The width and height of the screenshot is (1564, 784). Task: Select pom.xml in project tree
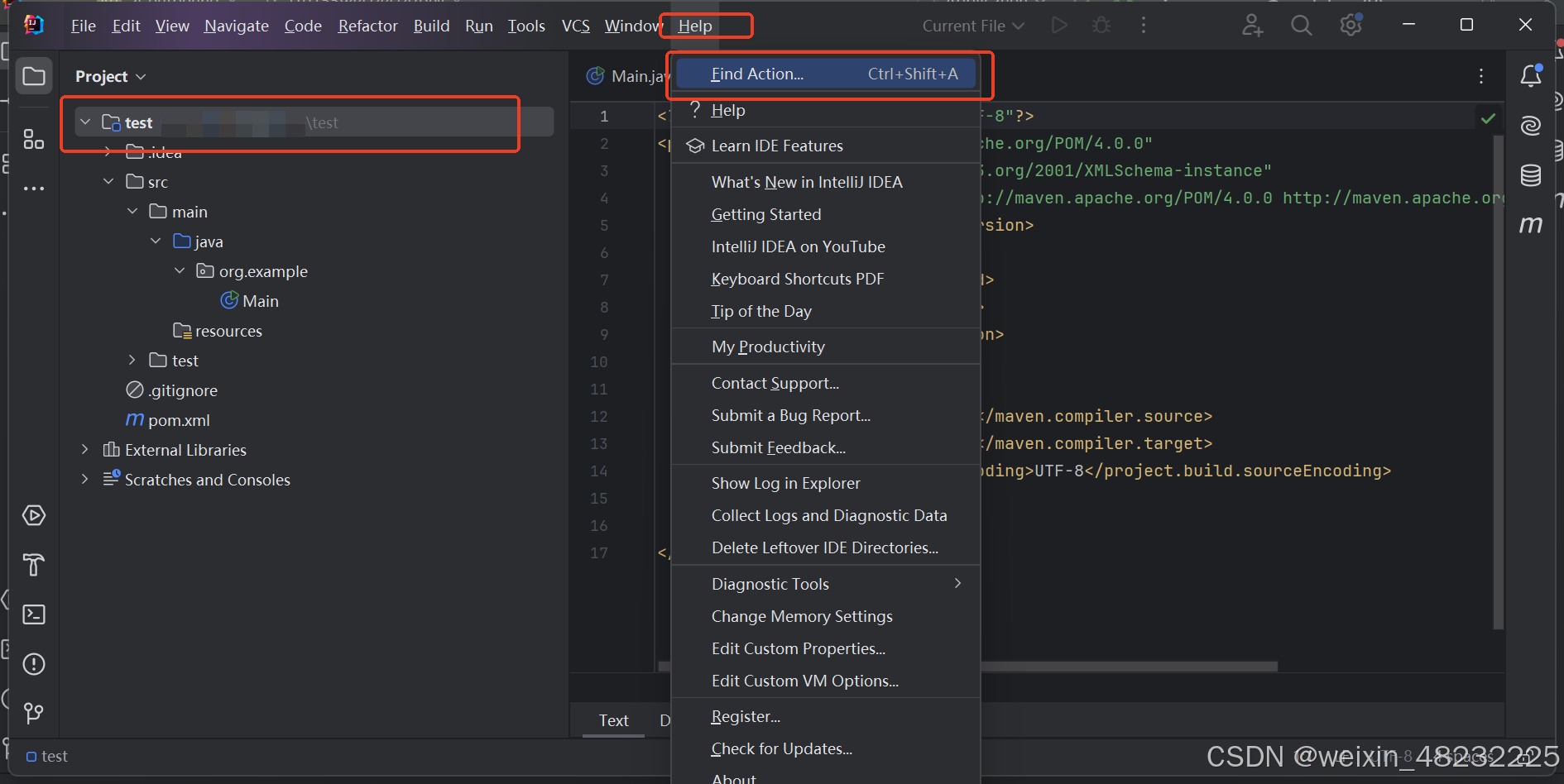(x=168, y=420)
